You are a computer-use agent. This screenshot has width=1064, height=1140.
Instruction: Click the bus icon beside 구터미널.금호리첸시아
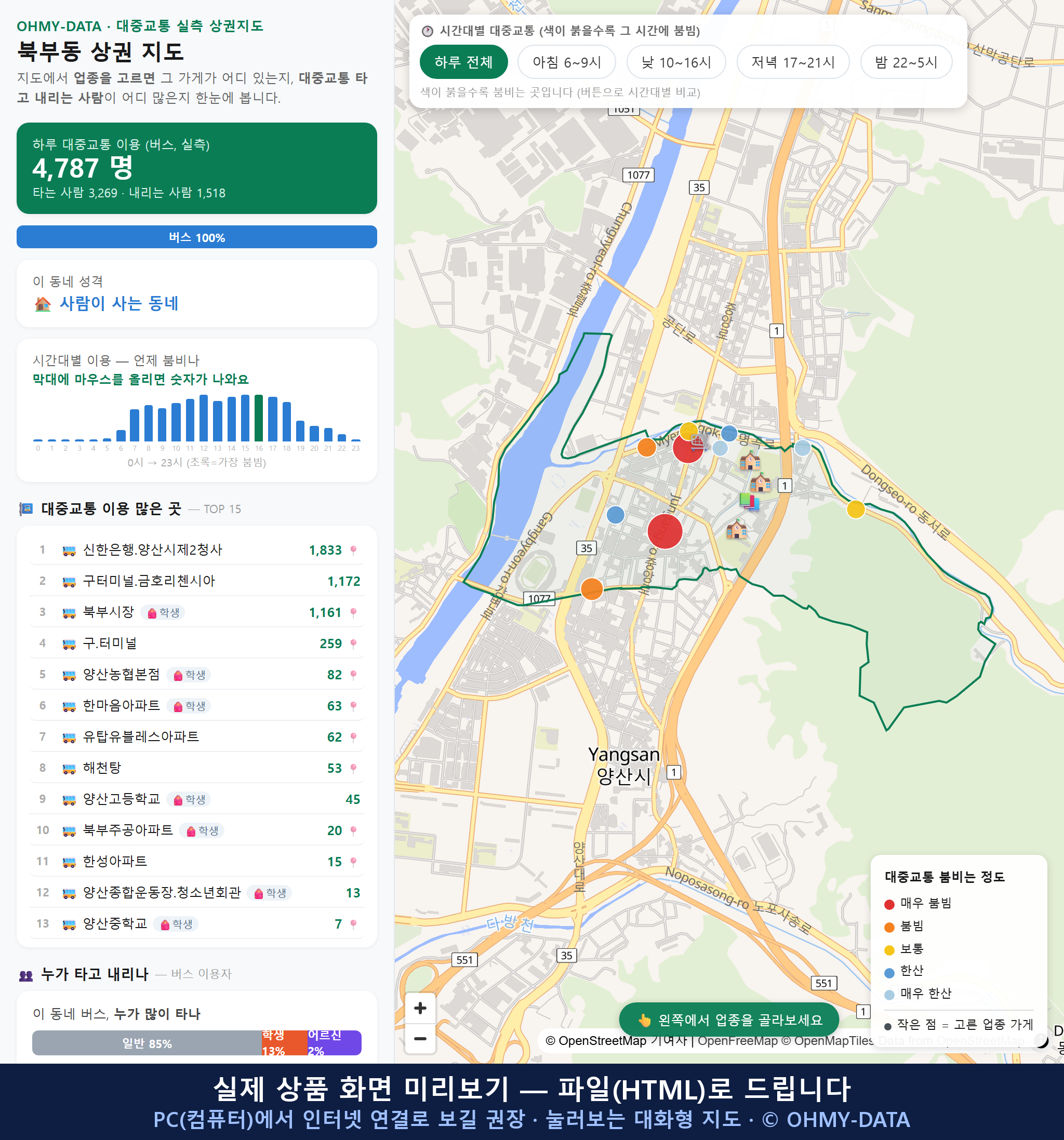69,582
